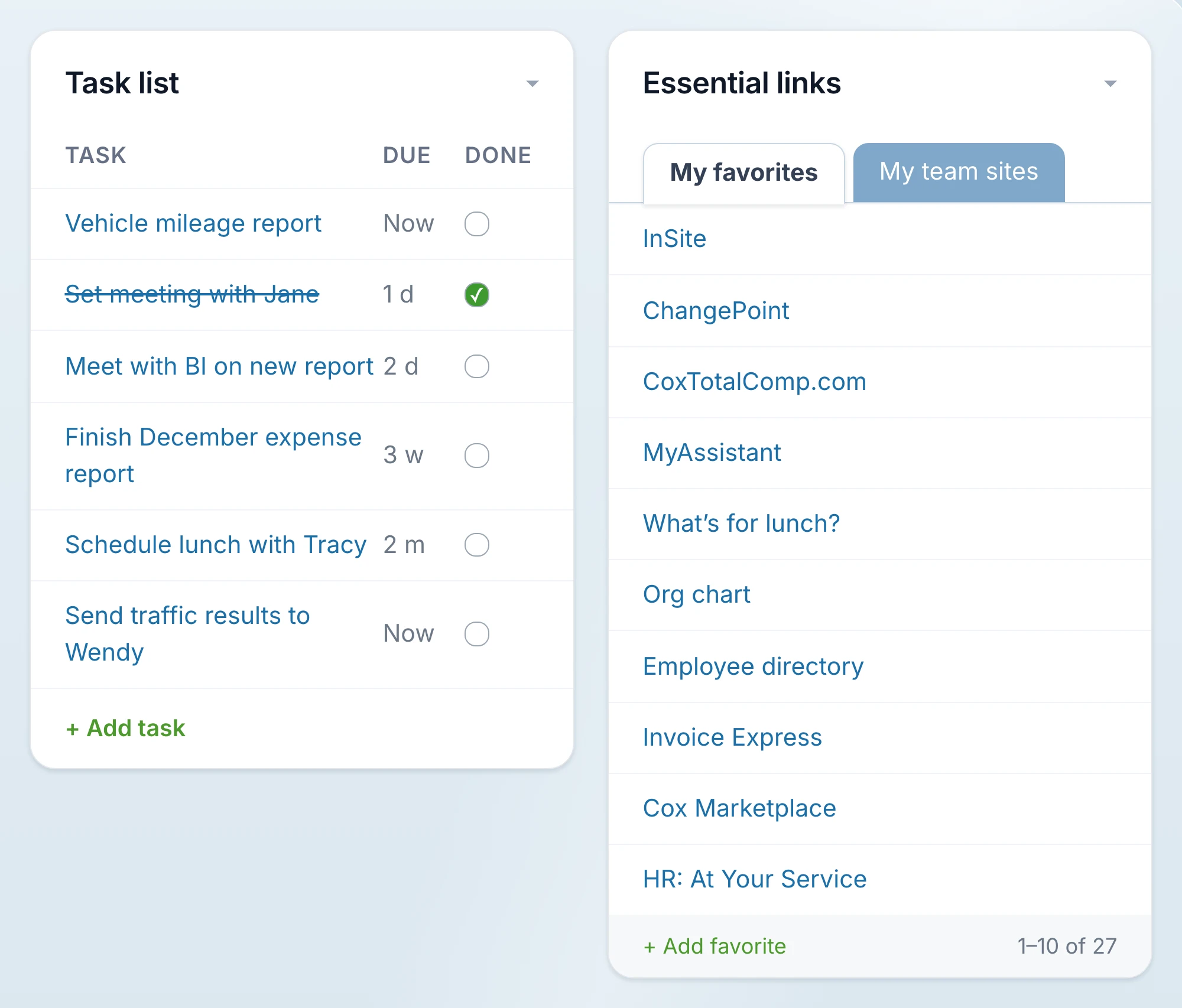Click the 1–10 of 27 pagination text
1182x1008 pixels.
(x=1067, y=946)
